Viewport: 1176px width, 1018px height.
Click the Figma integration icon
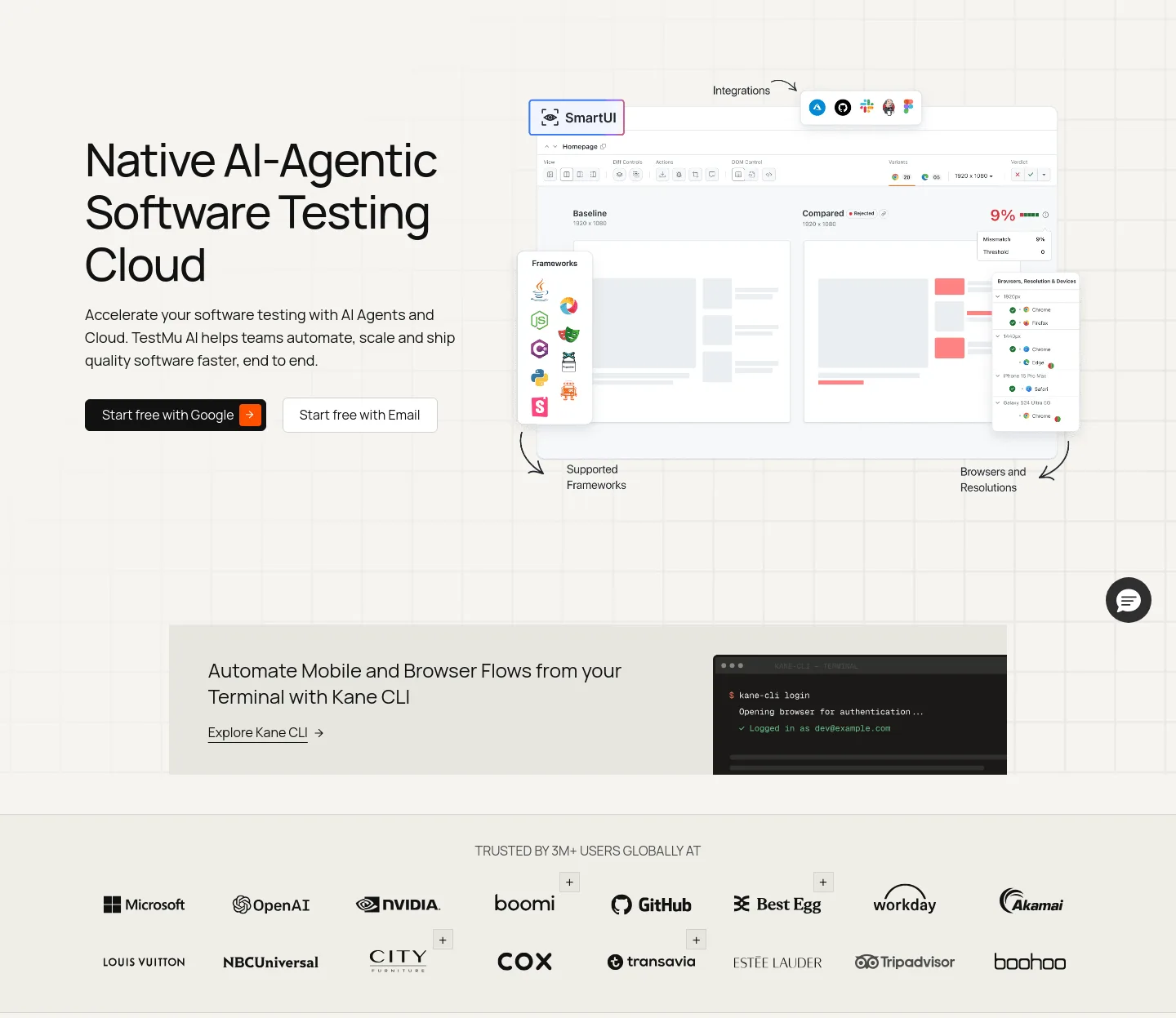[908, 106]
